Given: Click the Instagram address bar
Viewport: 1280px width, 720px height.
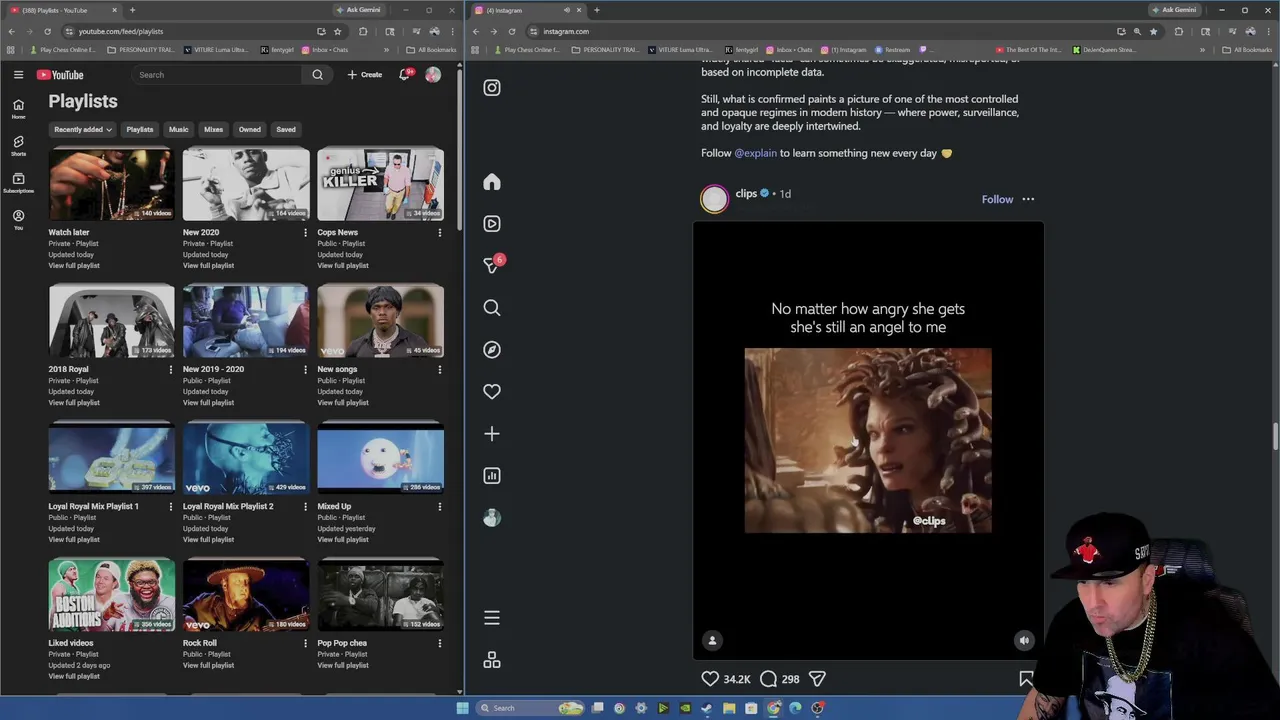Looking at the screenshot, I should coord(820,31).
